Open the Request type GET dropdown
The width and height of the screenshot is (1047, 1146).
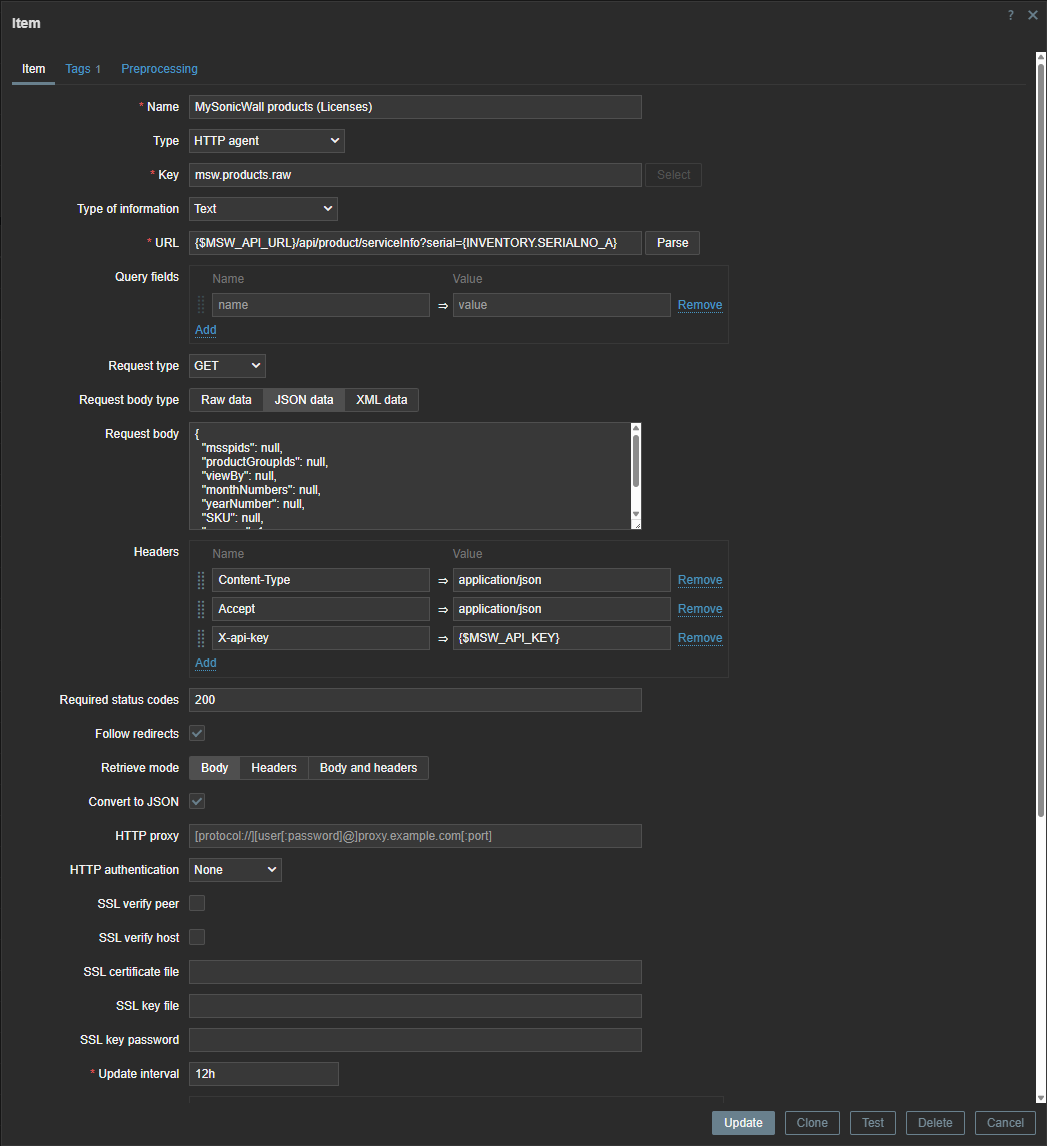(x=227, y=366)
